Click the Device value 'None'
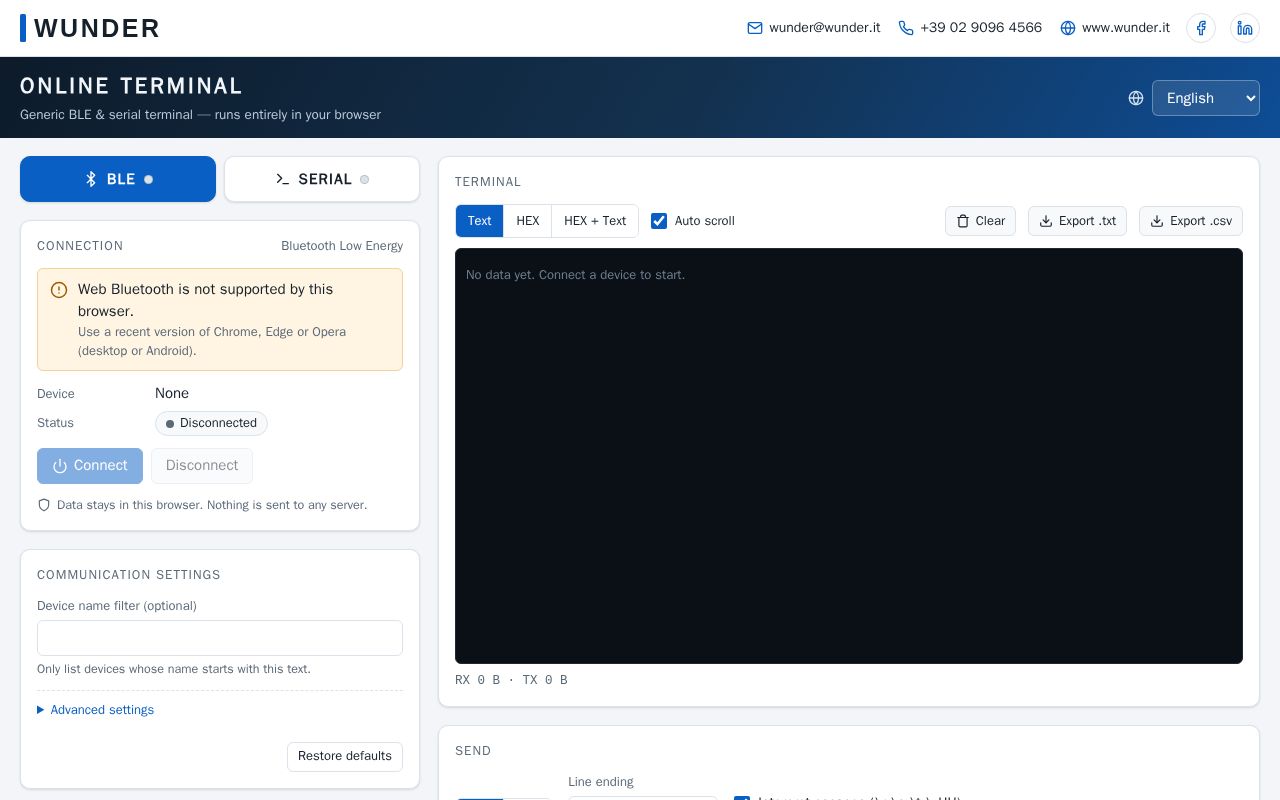Viewport: 1280px width, 800px height. (172, 393)
